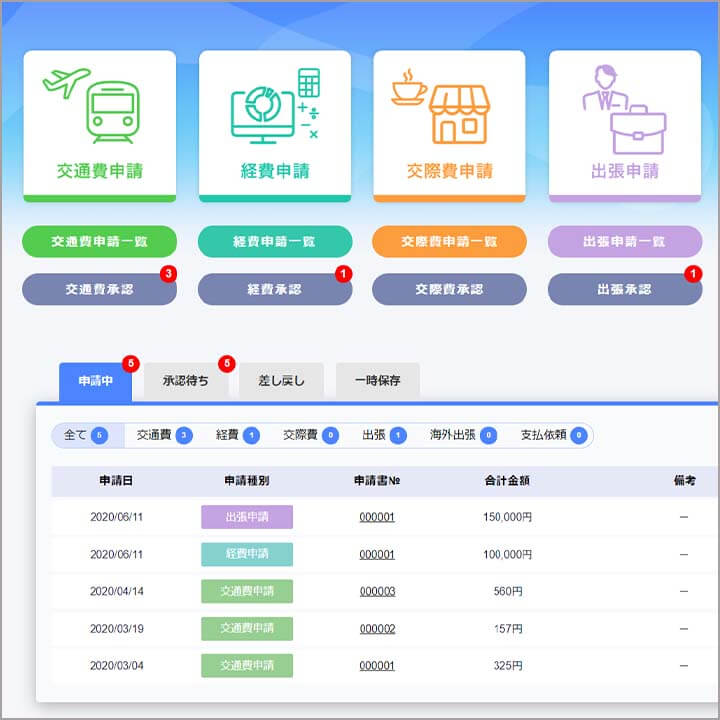This screenshot has height=720, width=720.
Task: Open application 000002 dated 2020/03/19
Action: pos(377,629)
